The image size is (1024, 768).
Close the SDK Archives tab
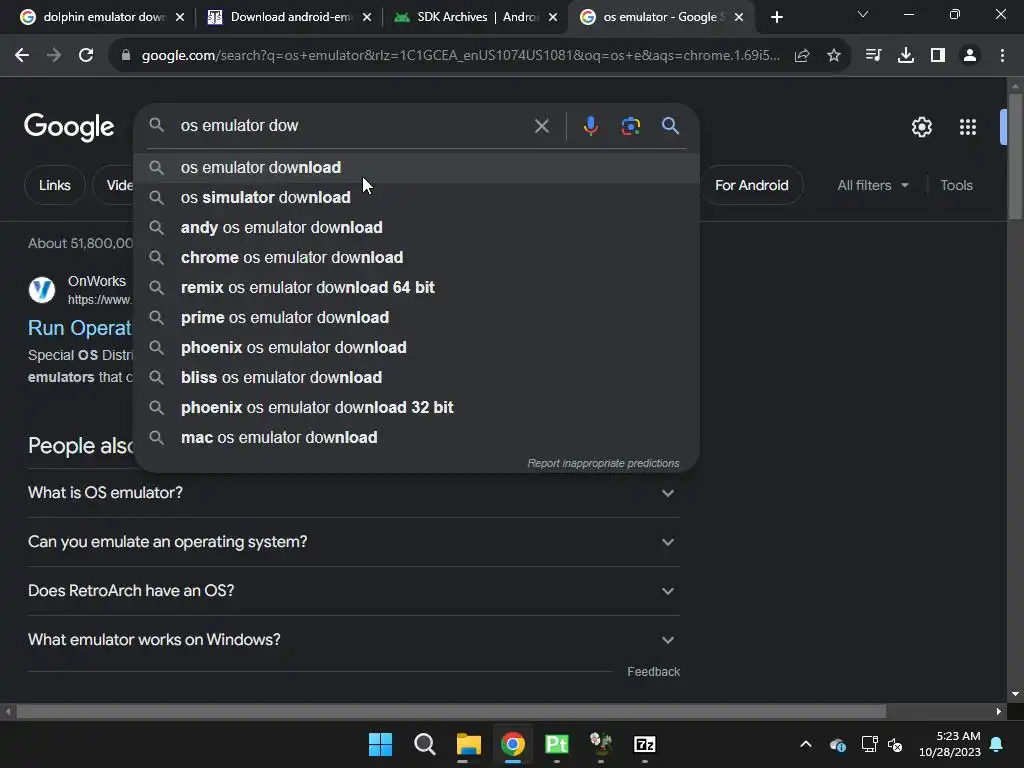point(553,18)
